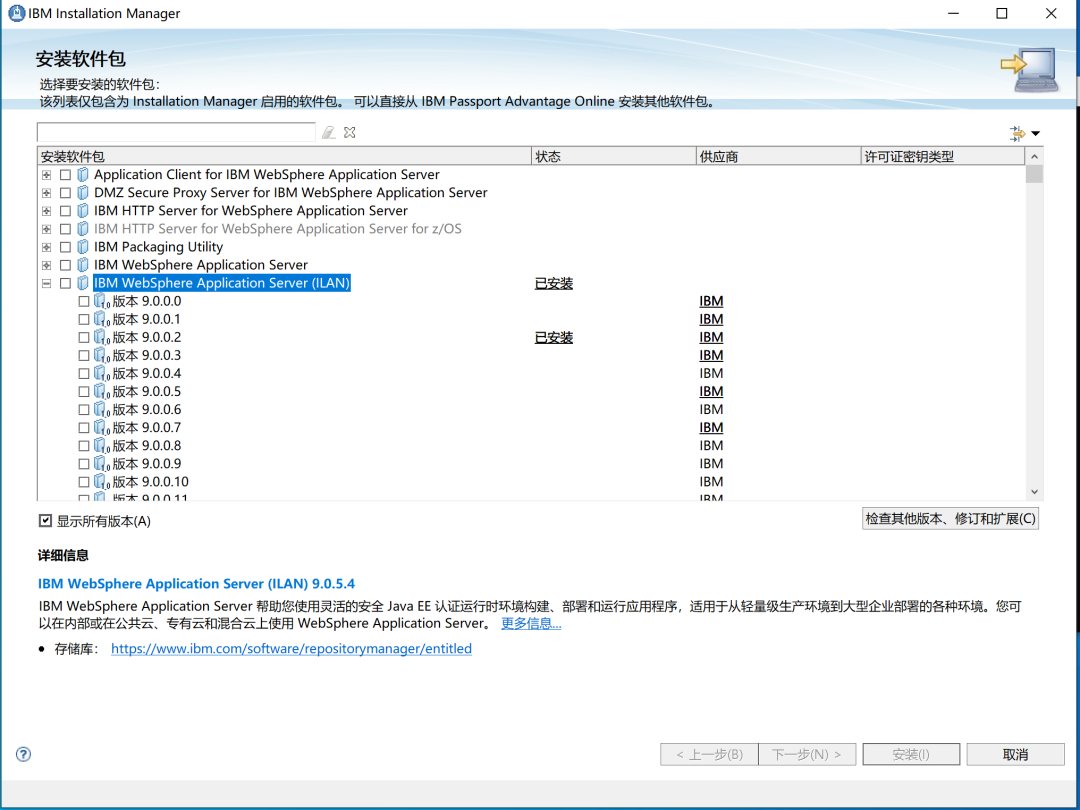1080x810 pixels.
Task: Click the package filter text field
Action: coord(176,132)
